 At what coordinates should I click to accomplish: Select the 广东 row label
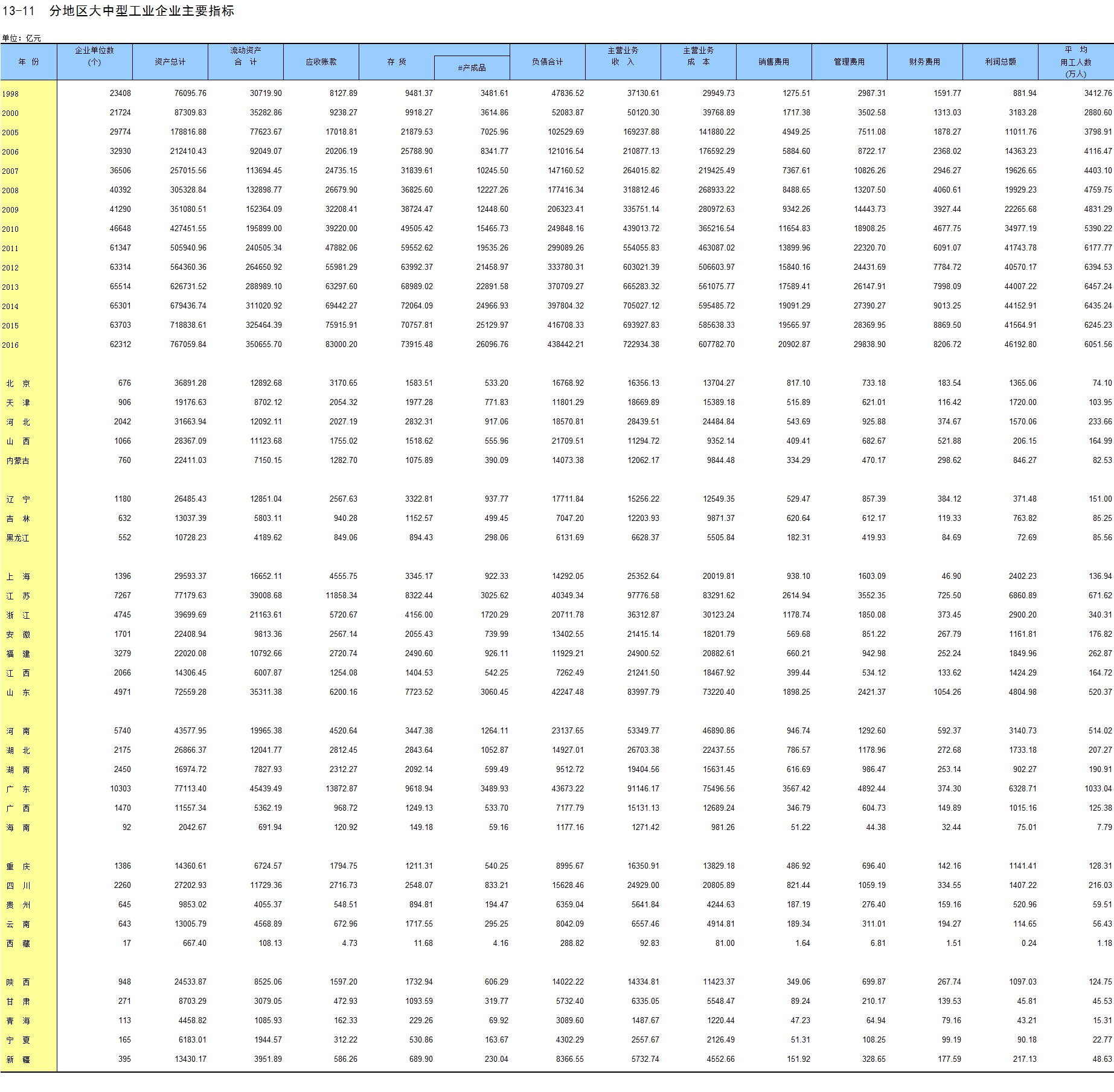click(x=18, y=789)
